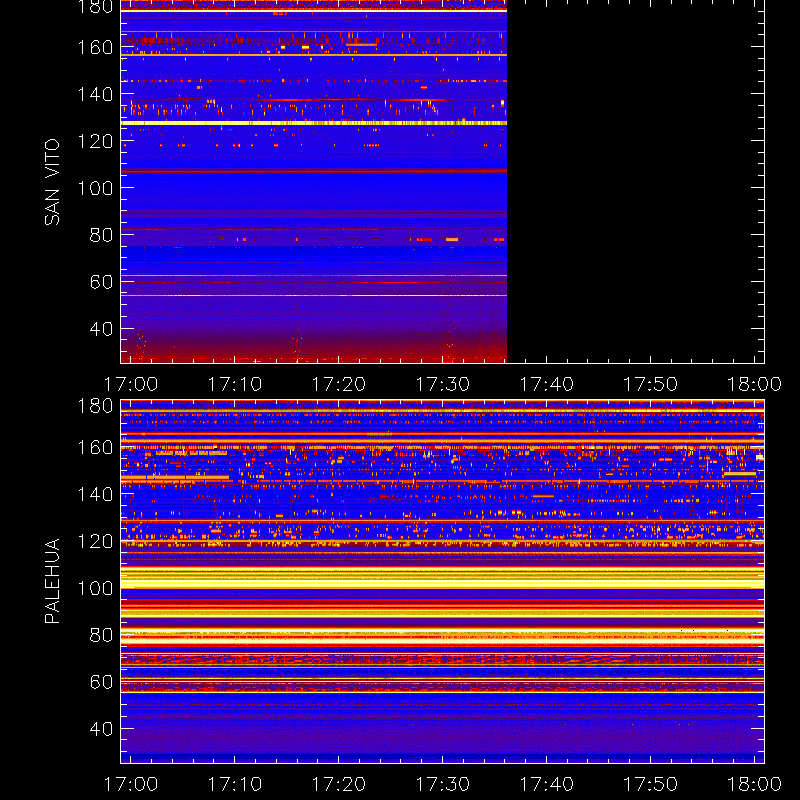
Task: Select the 60 tick label on Palehua plot
Action: click(x=101, y=682)
